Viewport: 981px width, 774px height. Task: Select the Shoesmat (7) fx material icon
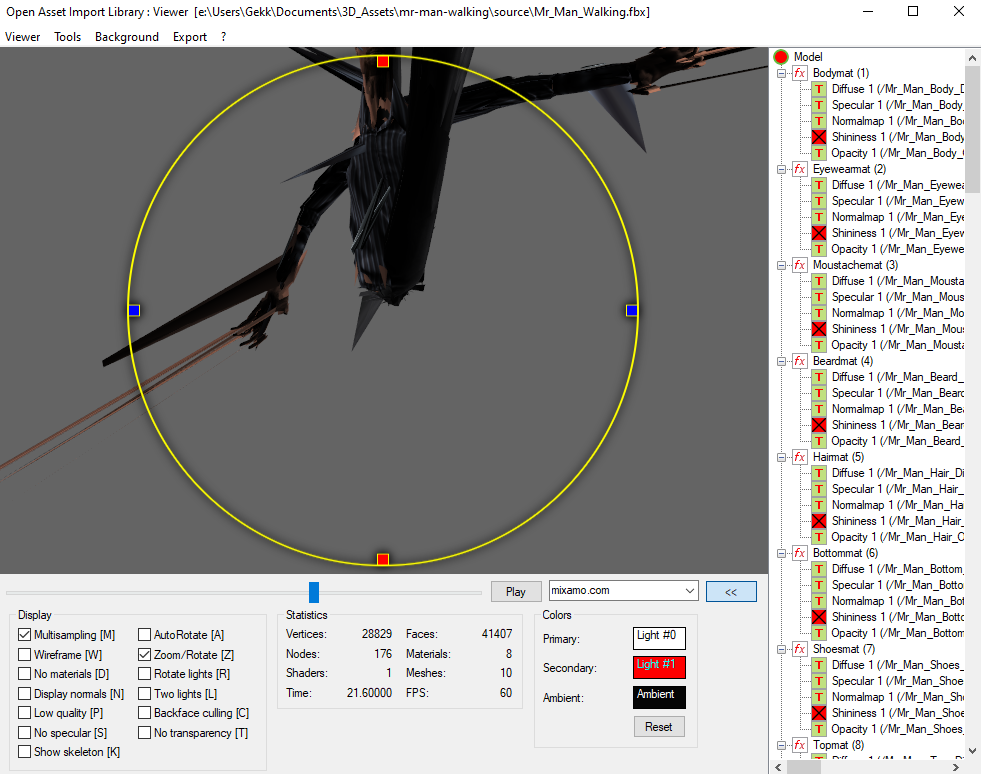[800, 649]
